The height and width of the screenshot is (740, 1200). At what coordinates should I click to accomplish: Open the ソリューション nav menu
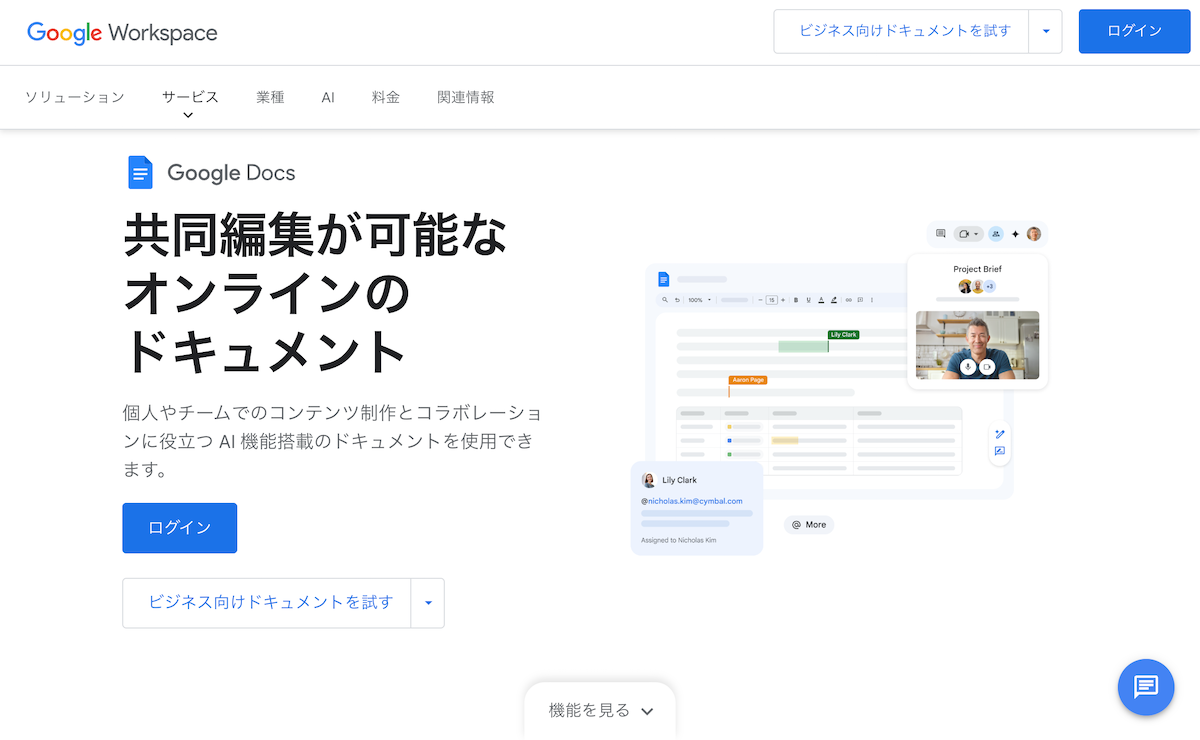click(x=75, y=97)
